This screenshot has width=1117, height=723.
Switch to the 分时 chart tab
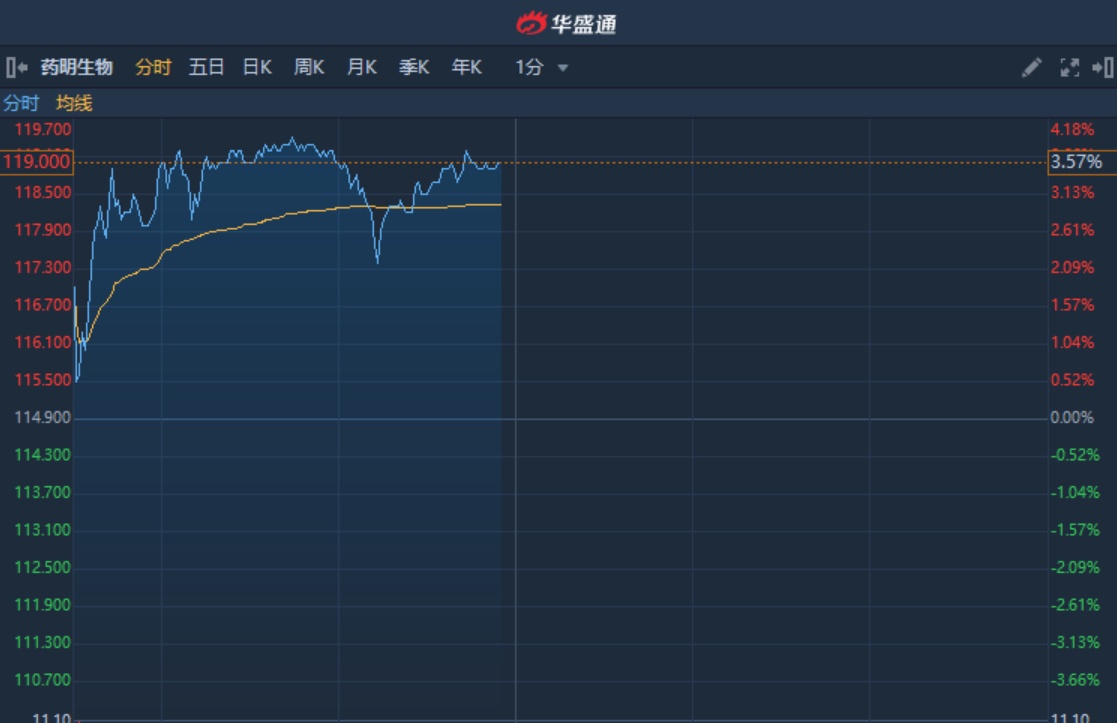pos(153,68)
